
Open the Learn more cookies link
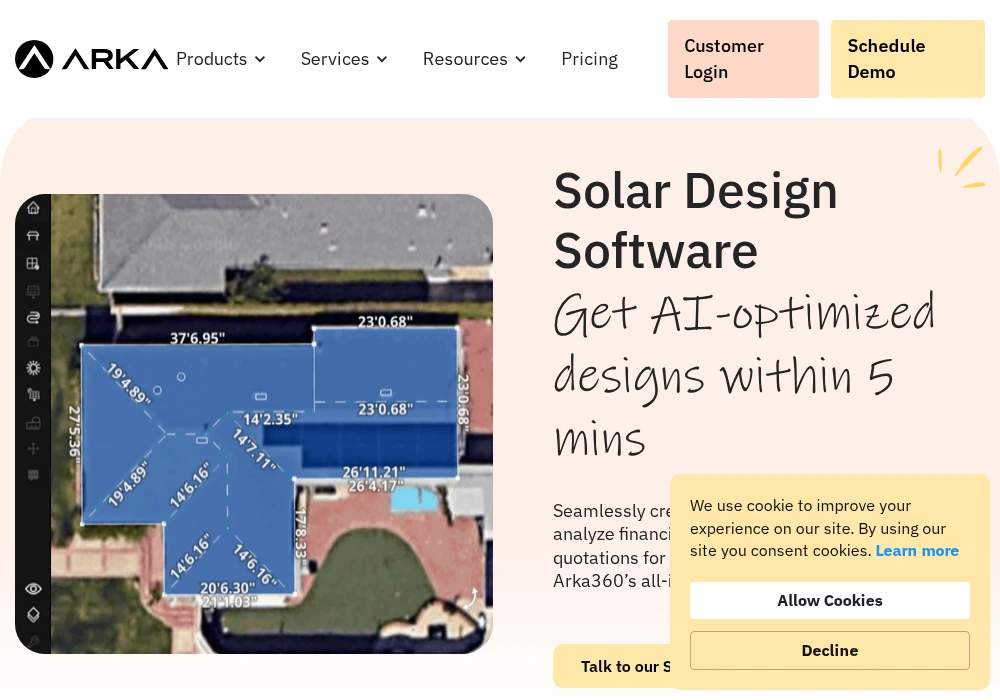[x=917, y=550]
